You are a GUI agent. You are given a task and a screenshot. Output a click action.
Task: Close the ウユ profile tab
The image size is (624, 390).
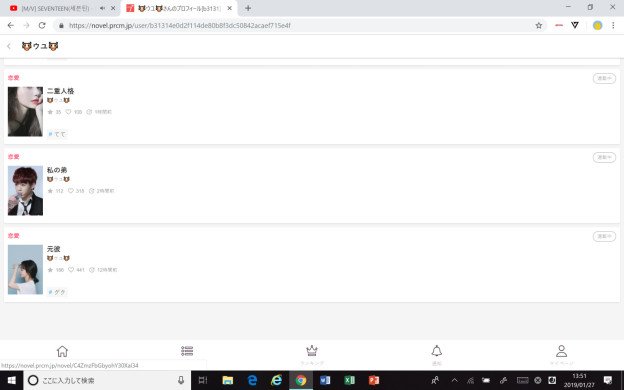(230, 8)
